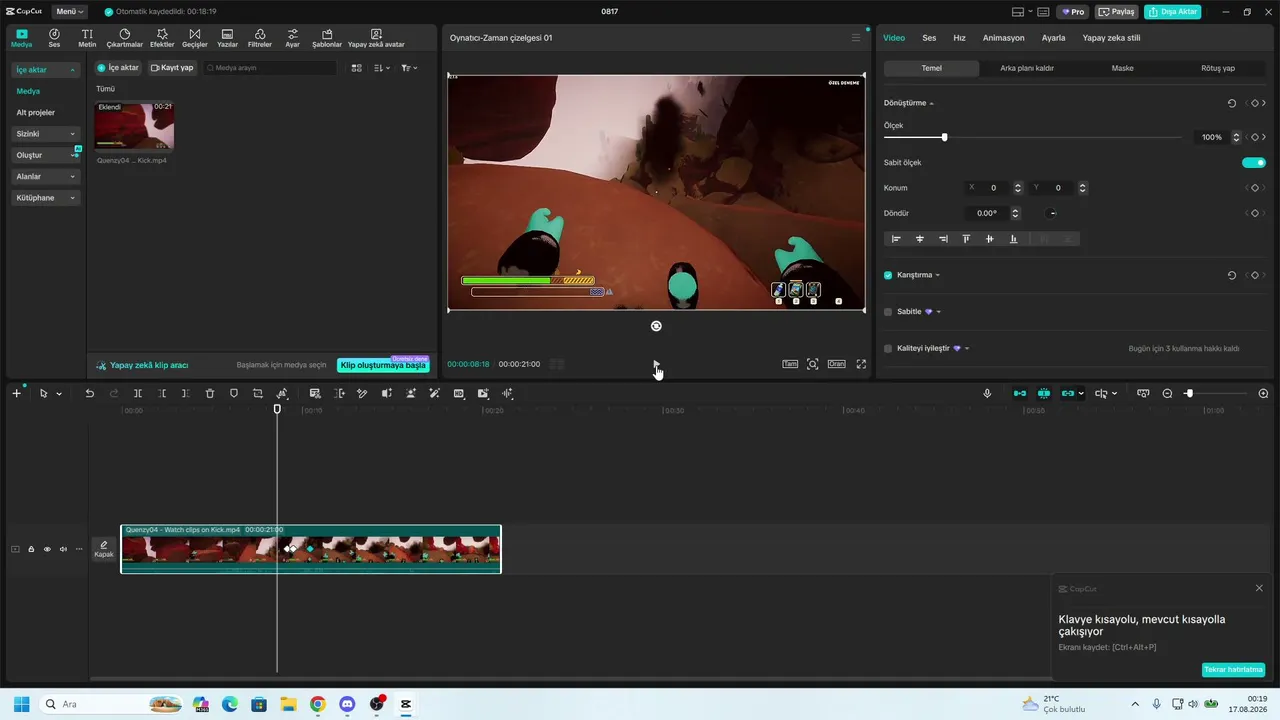Toggle the timeline track lock icon
Screen dimensions: 1280x720
point(31,549)
